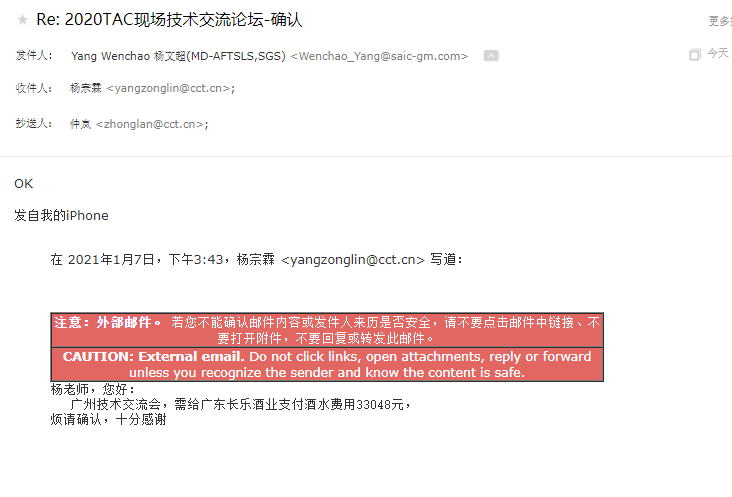Click sender address Wenchao_Yang@saic-gm.com
732x497 pixels.
379,56
